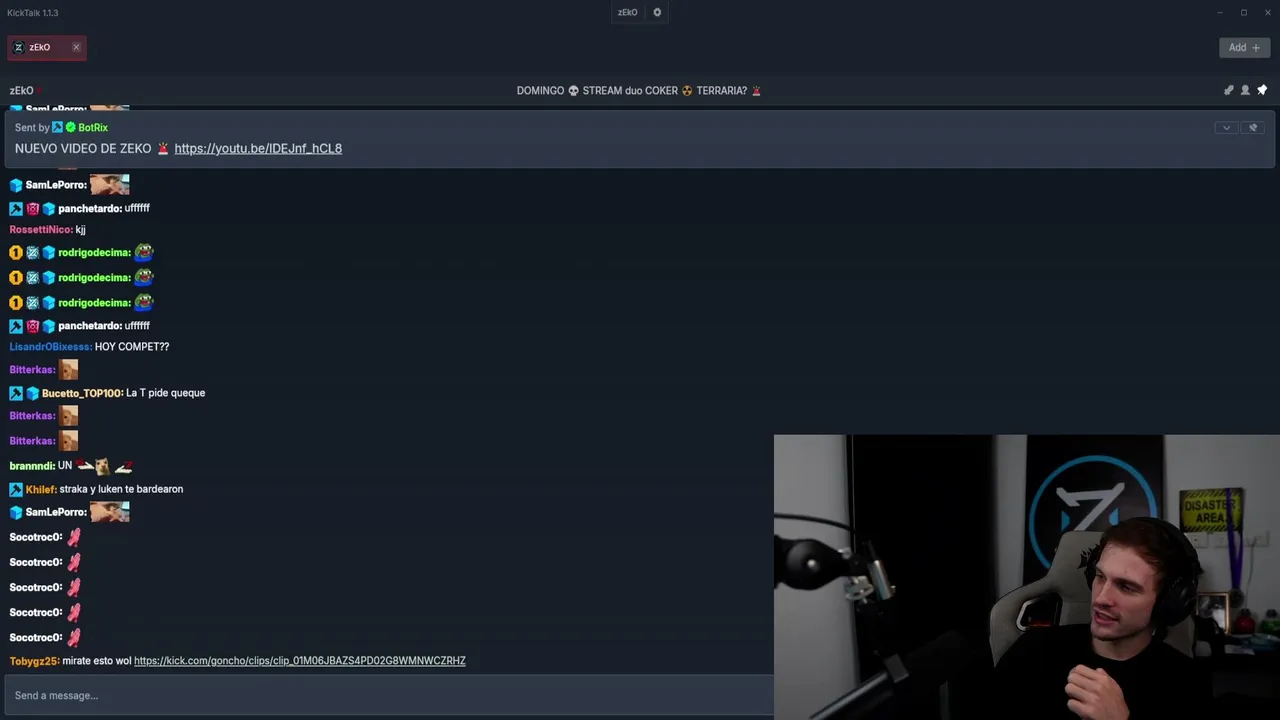Click the emote image in brannndi's message
1280x720 pixels.
(x=105, y=466)
